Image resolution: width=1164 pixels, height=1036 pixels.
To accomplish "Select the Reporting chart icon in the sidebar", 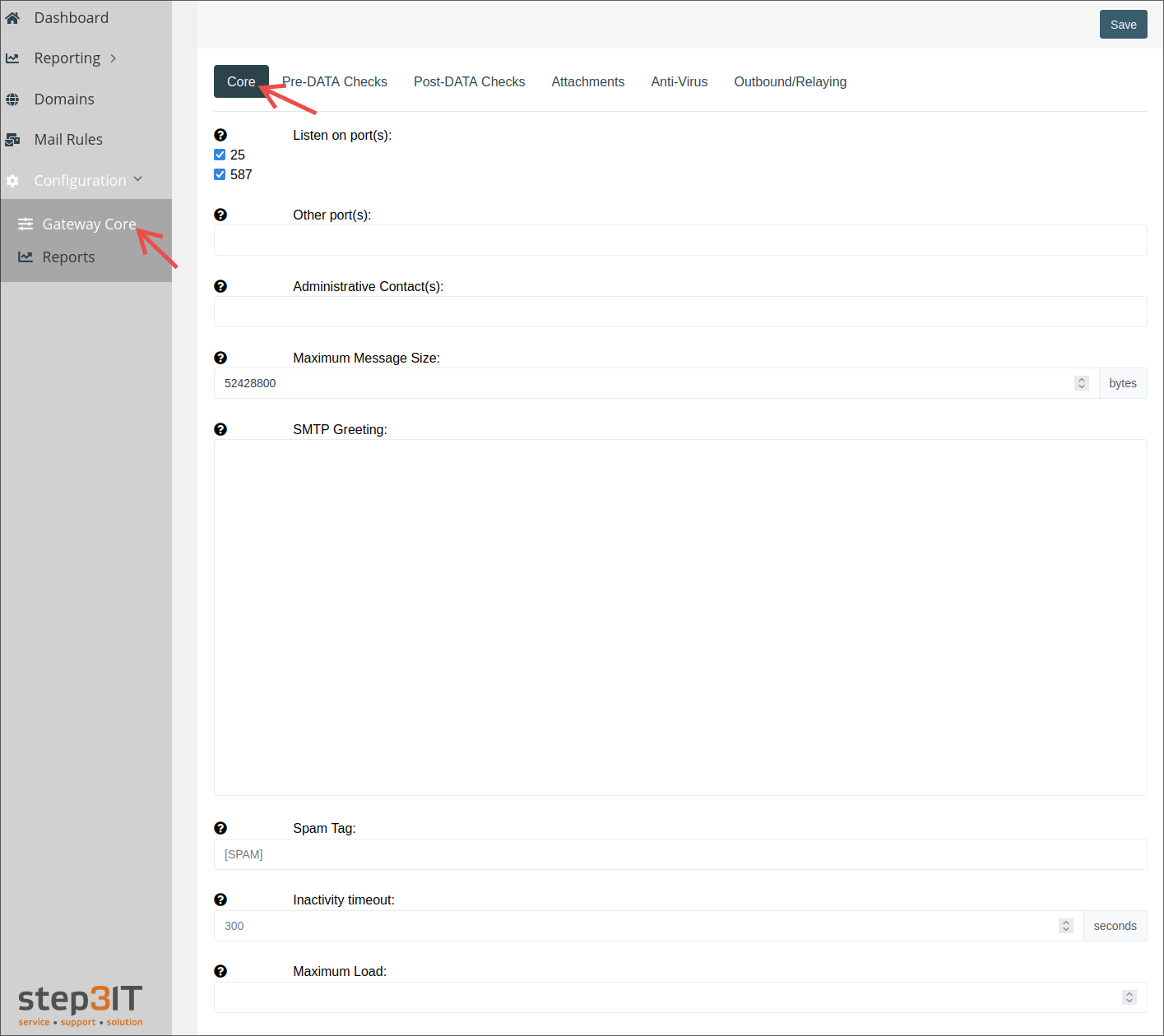I will (12, 58).
